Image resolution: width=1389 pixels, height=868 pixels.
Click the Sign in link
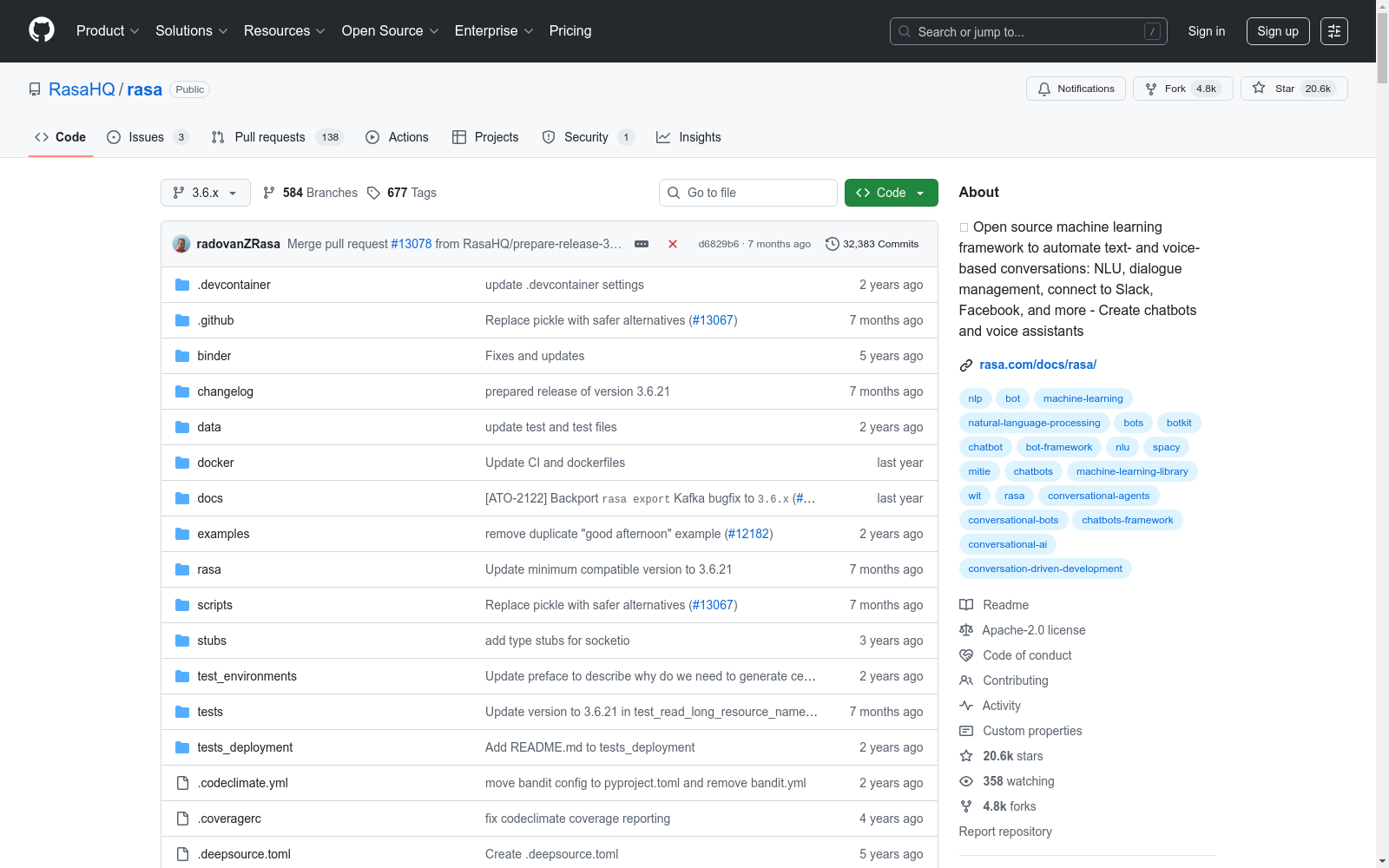click(x=1207, y=31)
